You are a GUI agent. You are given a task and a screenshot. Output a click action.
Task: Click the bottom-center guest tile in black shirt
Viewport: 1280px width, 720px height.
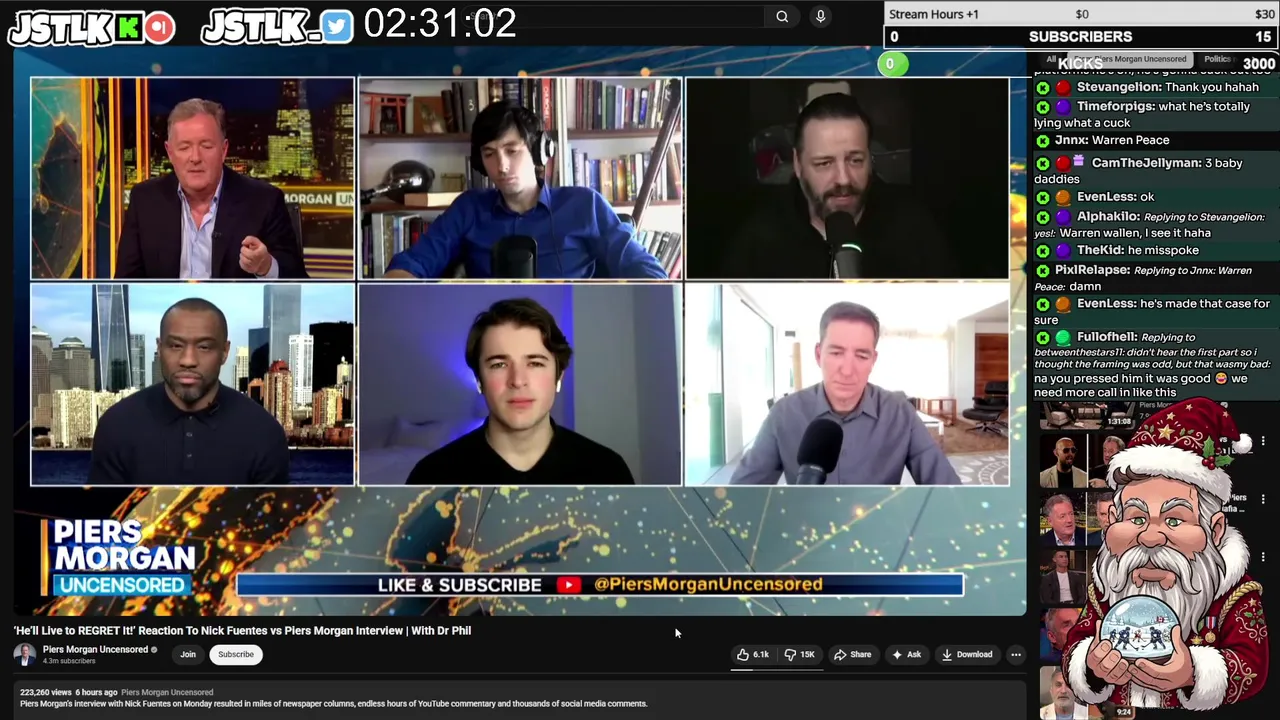(x=520, y=385)
